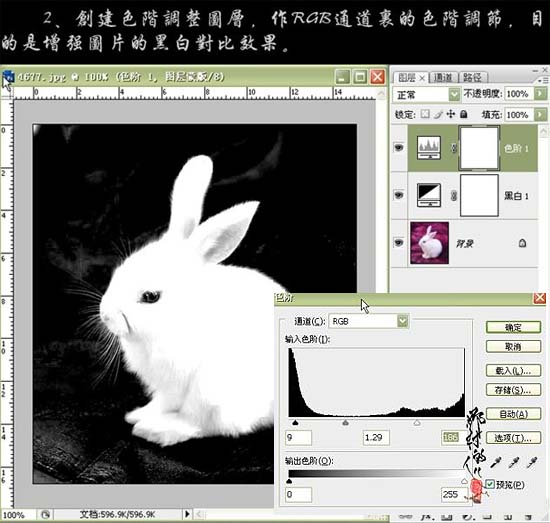
Task: Select the gray point eyedropper
Action: (514, 463)
